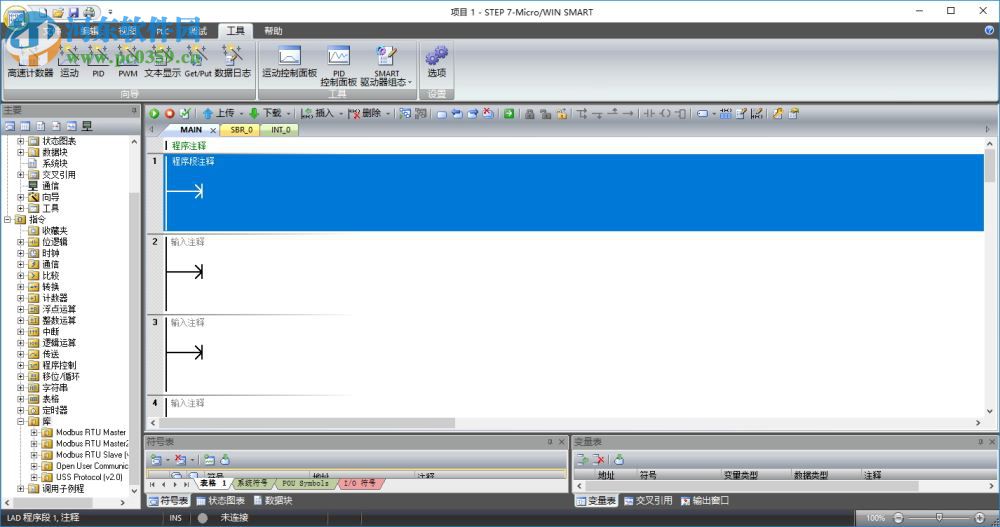This screenshot has width=1000, height=527.
Task: Open the PID 控制面板
Action: 339,66
